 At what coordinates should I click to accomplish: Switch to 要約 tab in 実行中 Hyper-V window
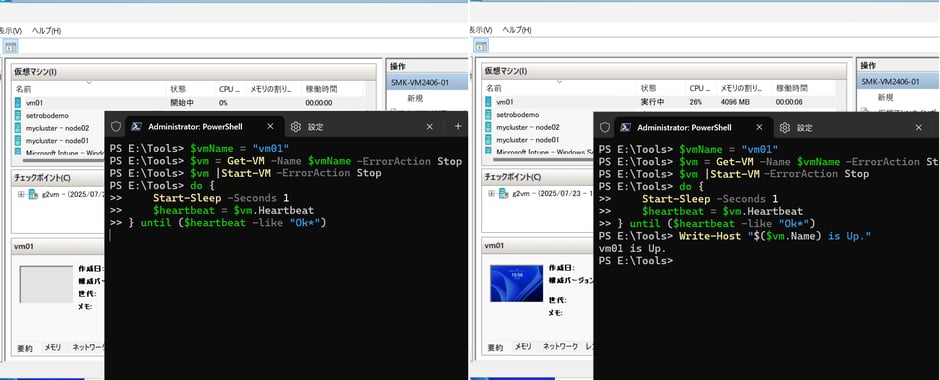[x=495, y=347]
